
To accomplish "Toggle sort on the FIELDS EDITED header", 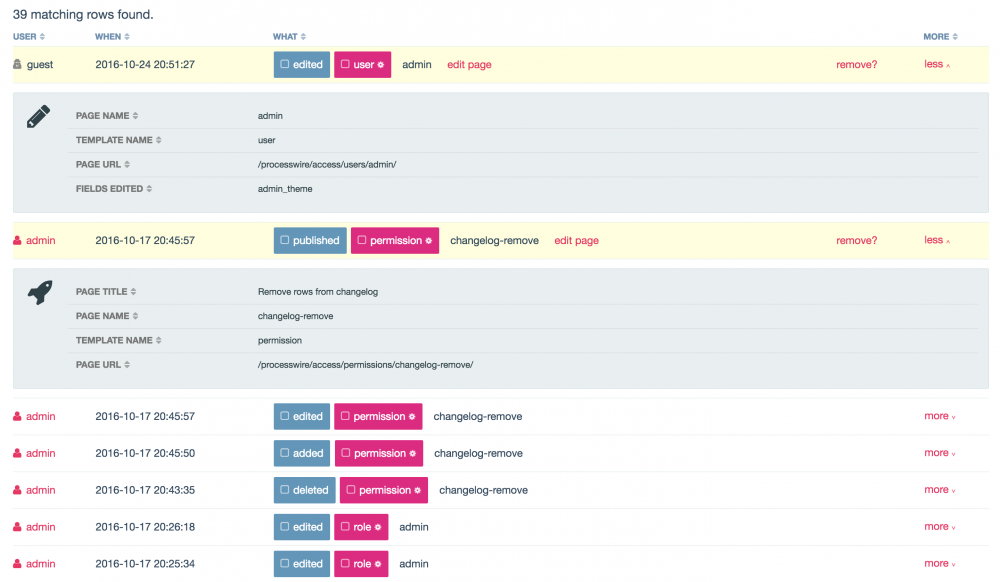I will click(x=112, y=188).
